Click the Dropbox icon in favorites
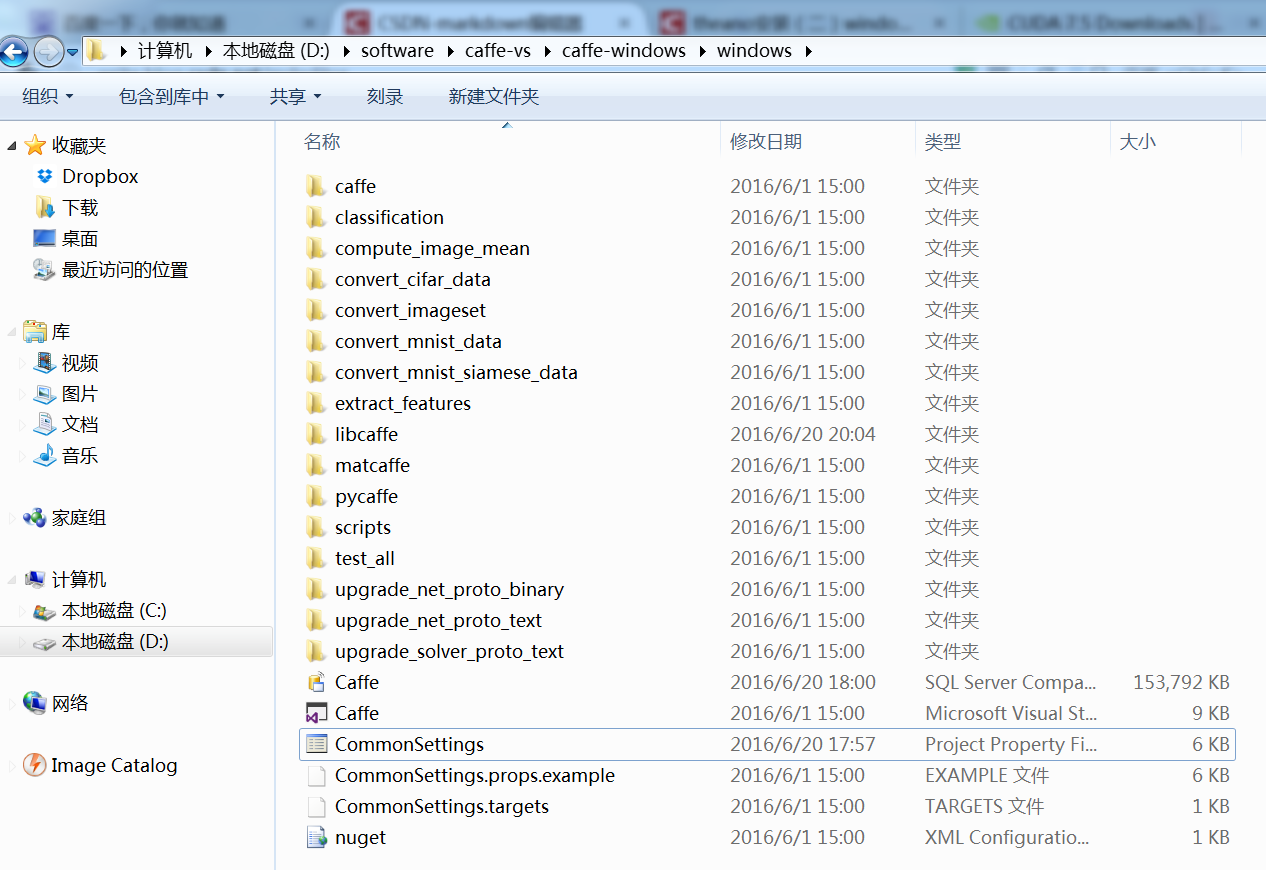This screenshot has height=870, width=1266. [x=44, y=177]
